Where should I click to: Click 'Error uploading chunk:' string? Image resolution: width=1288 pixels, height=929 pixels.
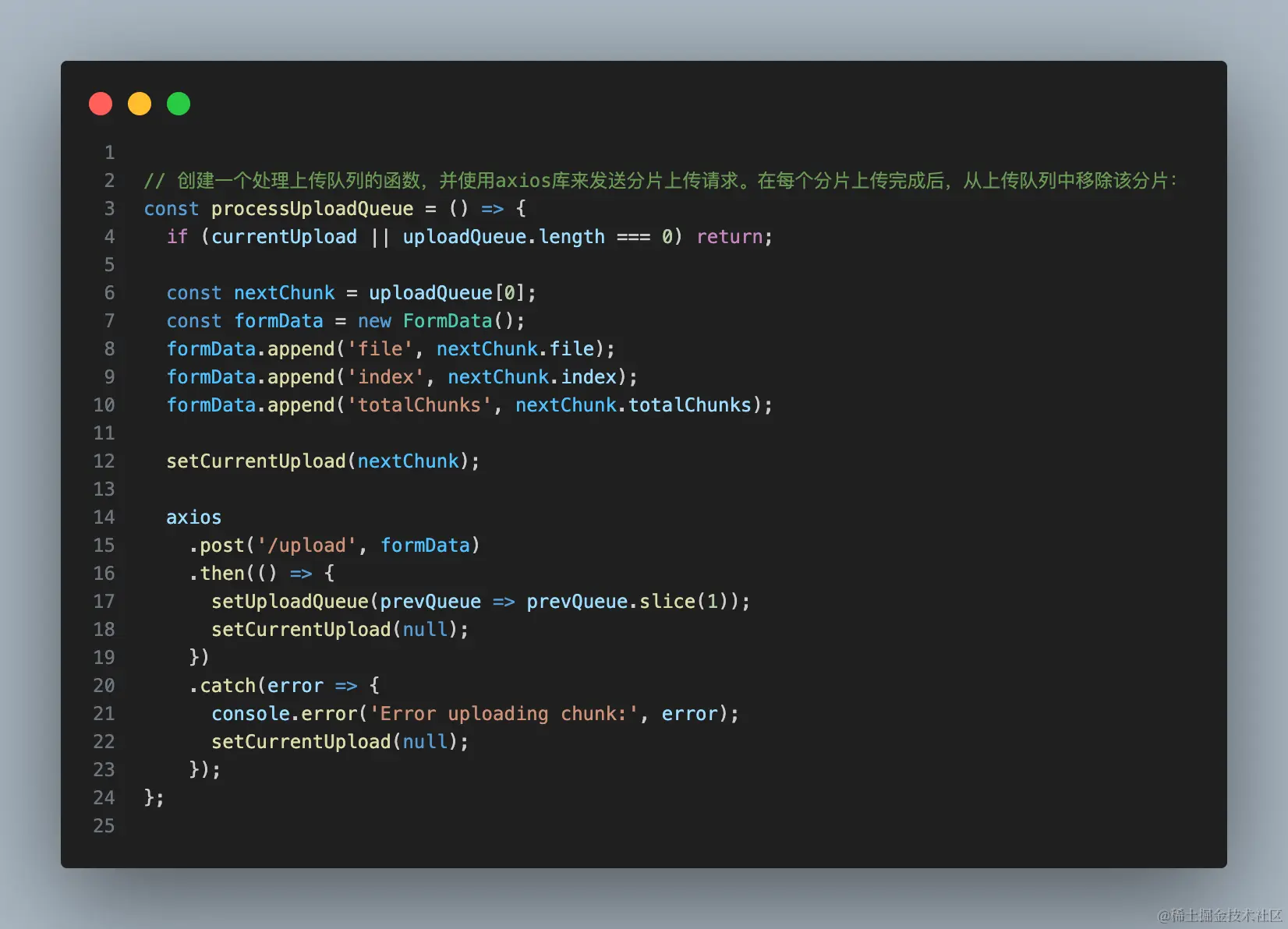pos(504,714)
